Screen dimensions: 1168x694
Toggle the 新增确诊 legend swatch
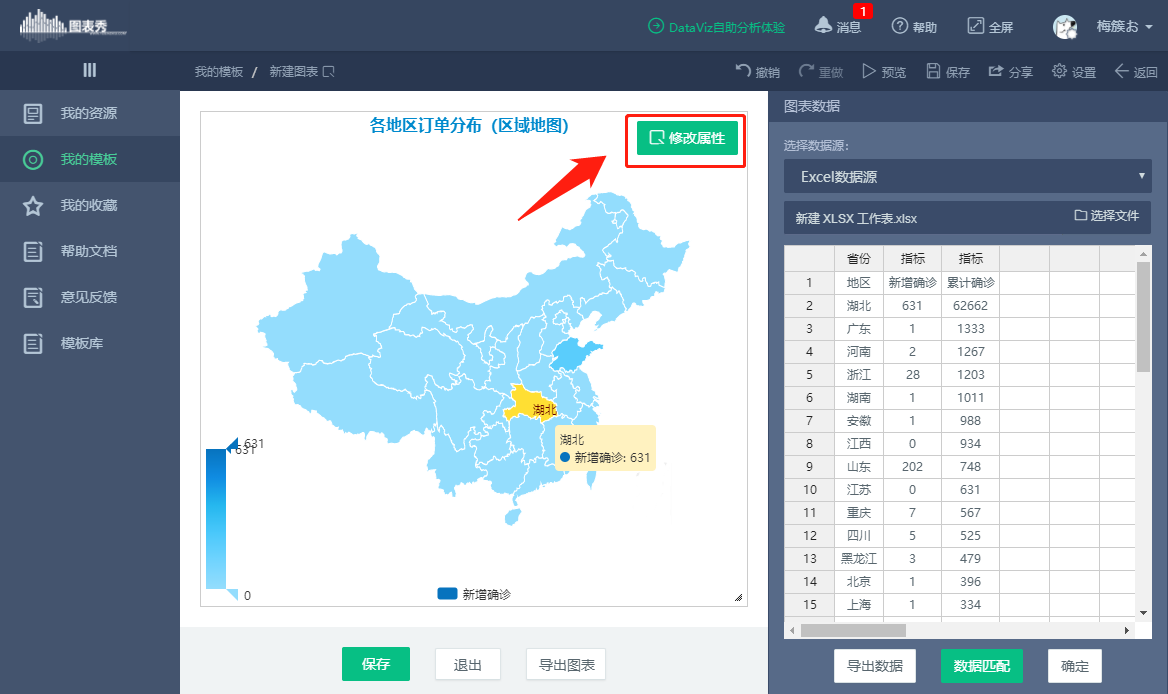click(447, 593)
